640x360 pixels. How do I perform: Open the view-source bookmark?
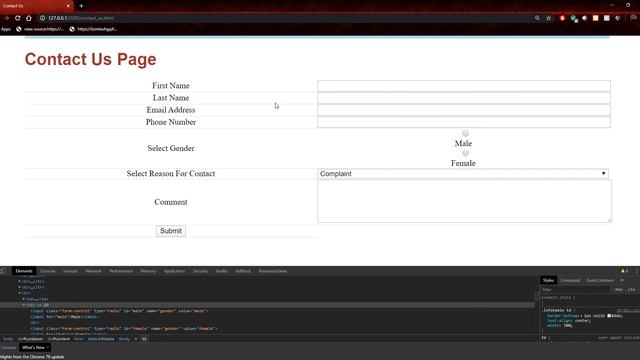tap(40, 29)
